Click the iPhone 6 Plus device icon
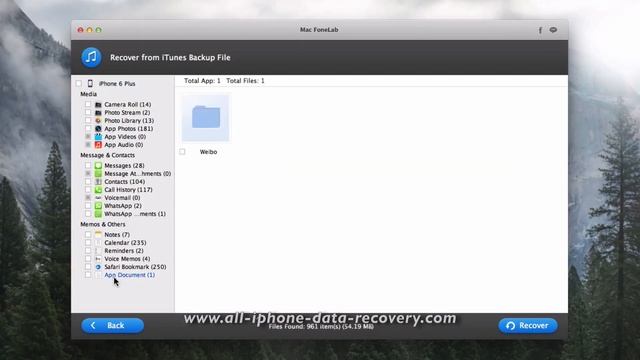 coord(90,83)
